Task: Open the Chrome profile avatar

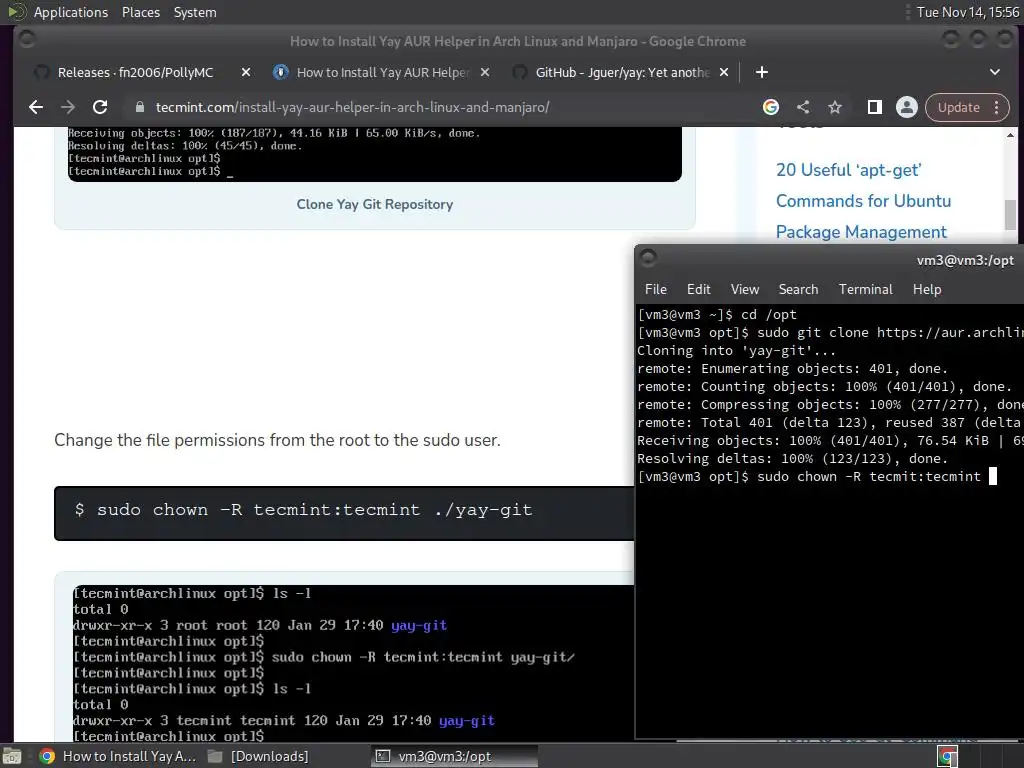Action: point(906,107)
